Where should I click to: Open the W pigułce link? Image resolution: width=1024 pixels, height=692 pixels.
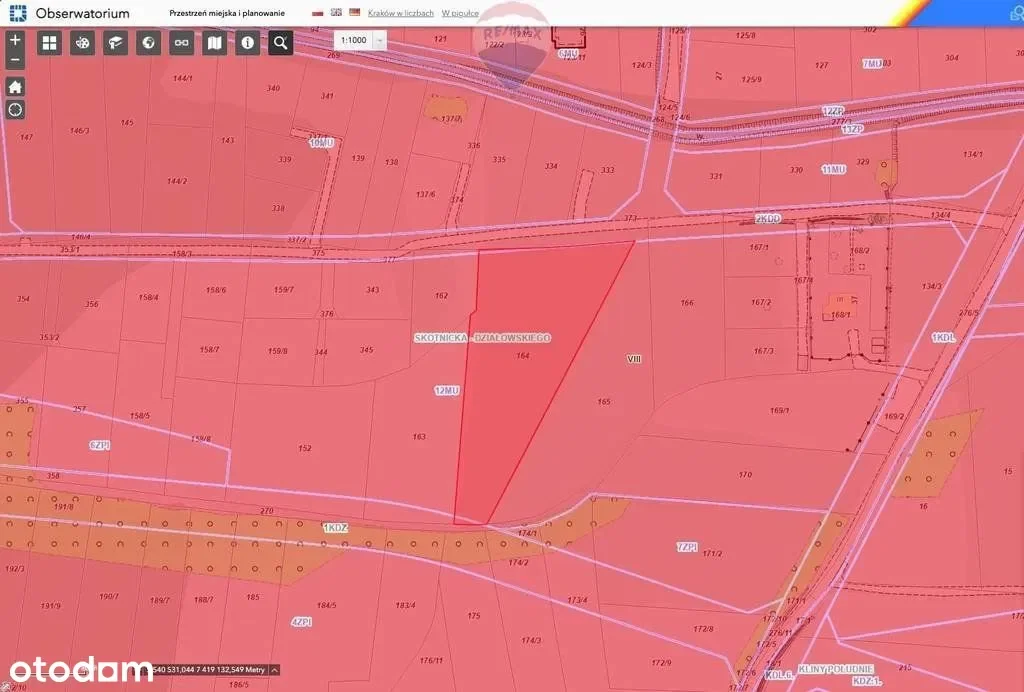click(461, 13)
